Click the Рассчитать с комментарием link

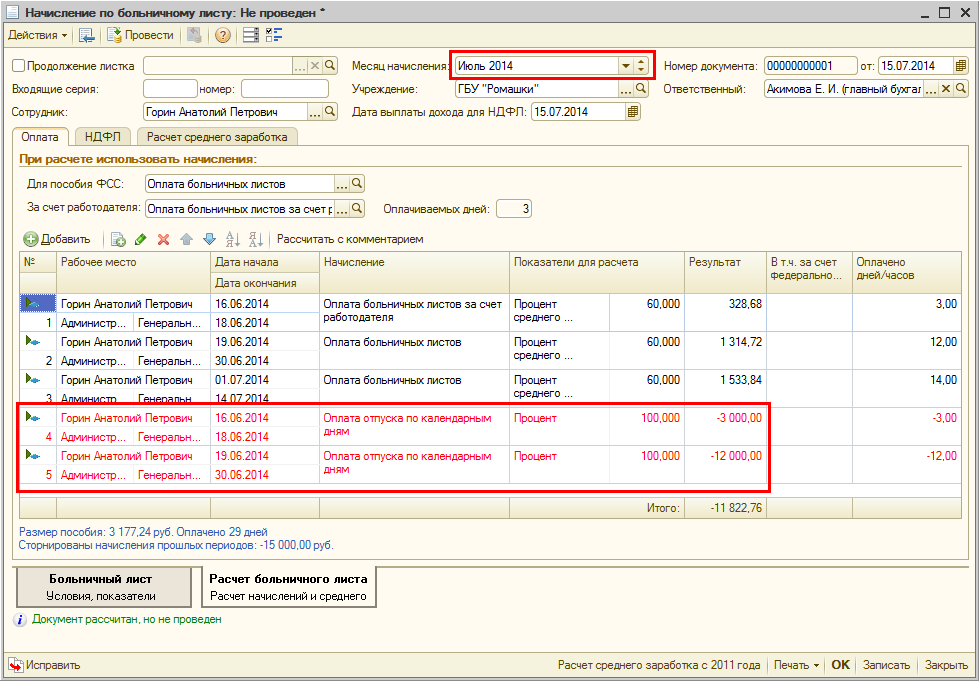pos(350,239)
